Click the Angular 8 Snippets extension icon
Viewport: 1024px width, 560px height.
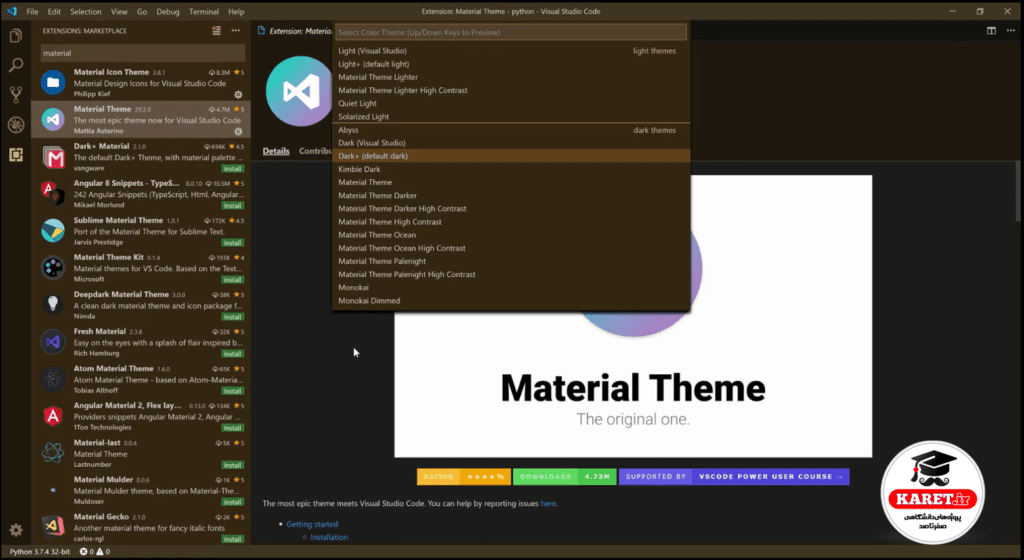point(53,193)
